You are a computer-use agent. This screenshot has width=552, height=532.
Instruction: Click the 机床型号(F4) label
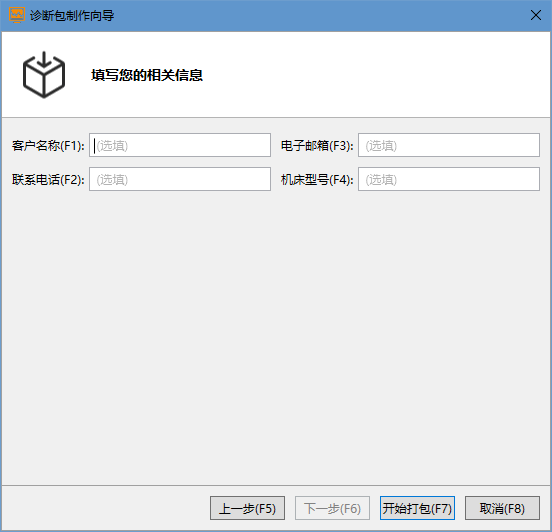coord(317,180)
